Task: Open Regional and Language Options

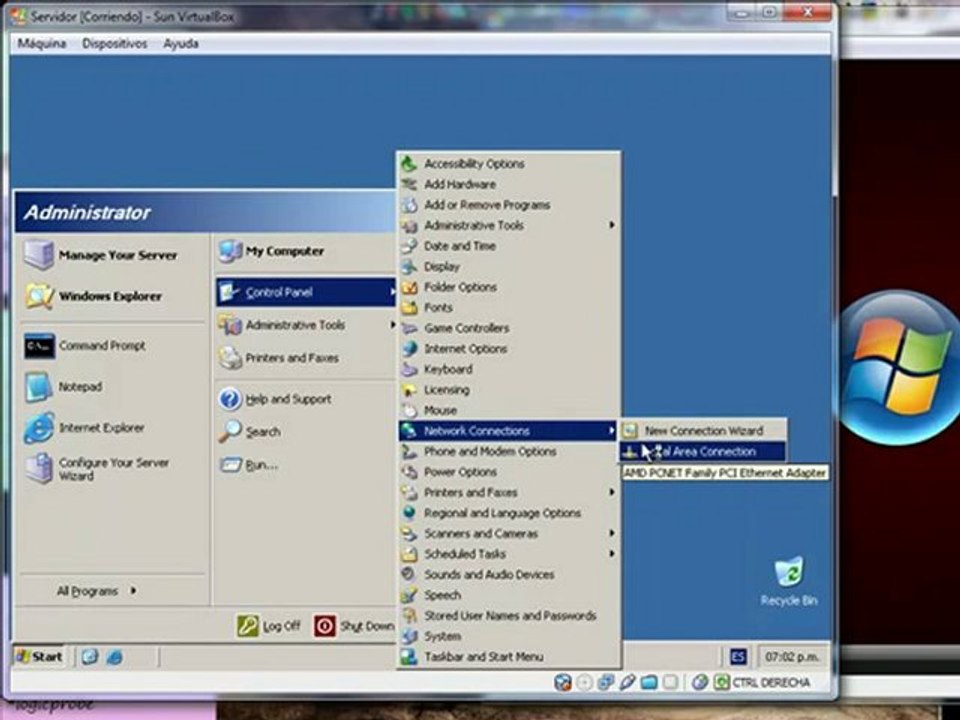Action: click(x=509, y=512)
